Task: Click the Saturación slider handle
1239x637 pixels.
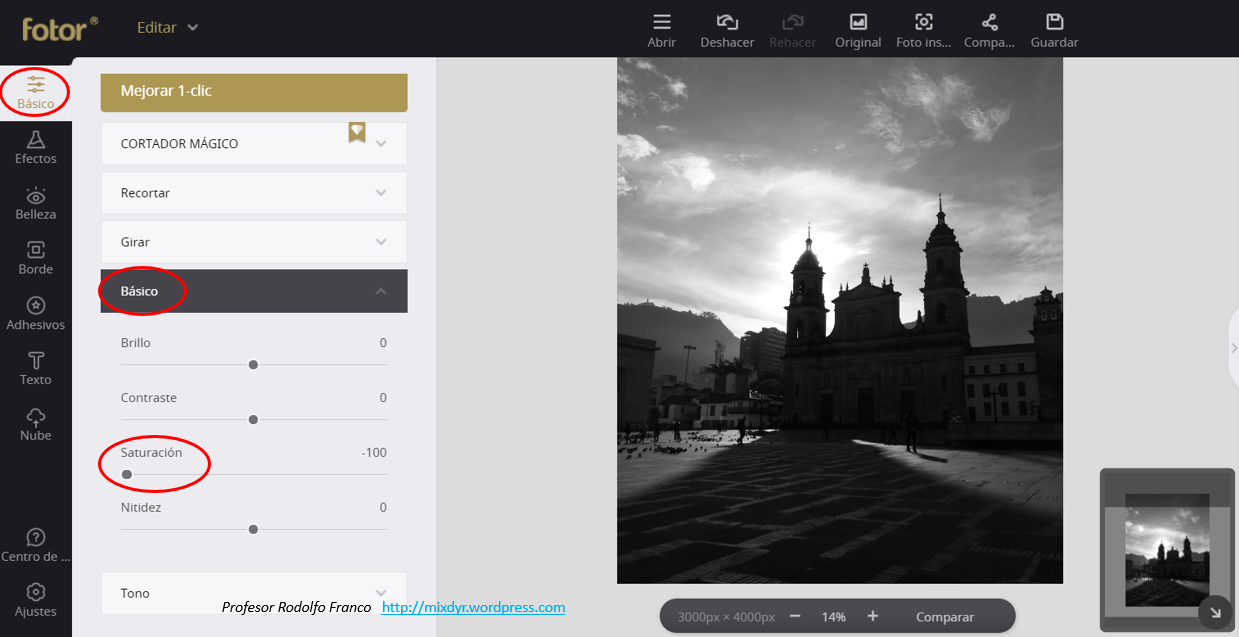Action: [127, 474]
